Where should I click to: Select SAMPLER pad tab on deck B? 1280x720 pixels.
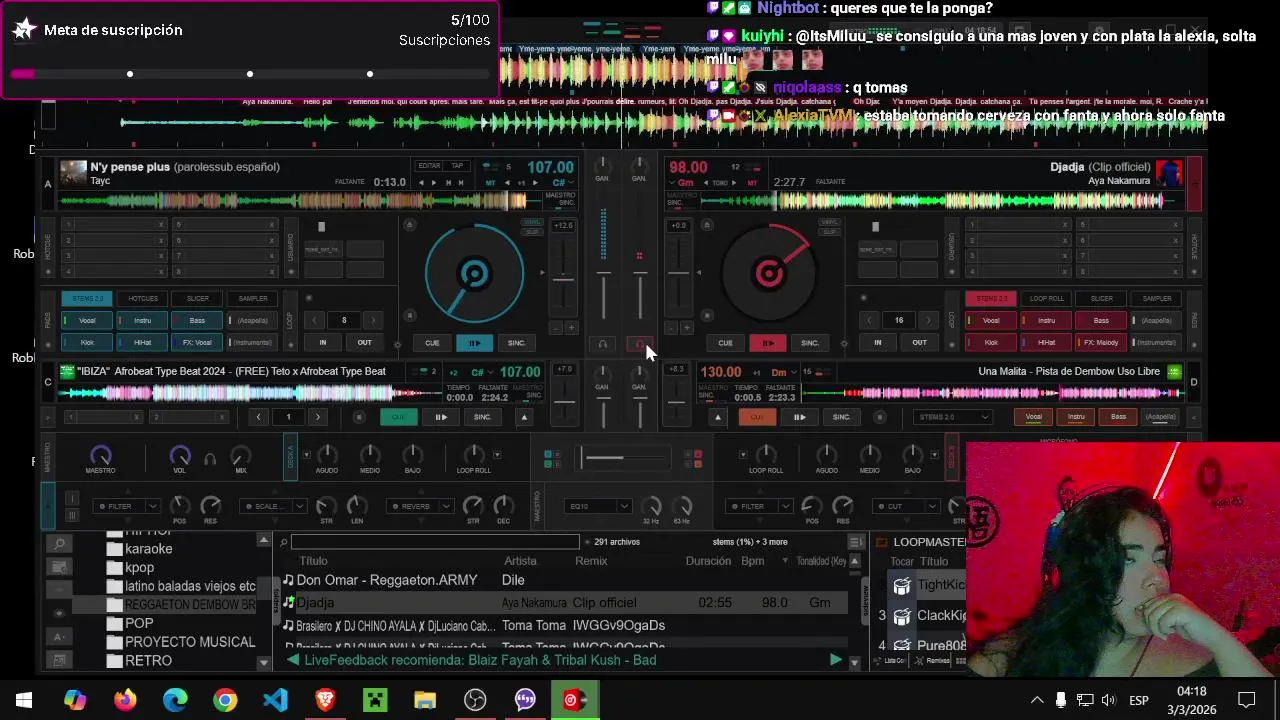pos(1156,298)
